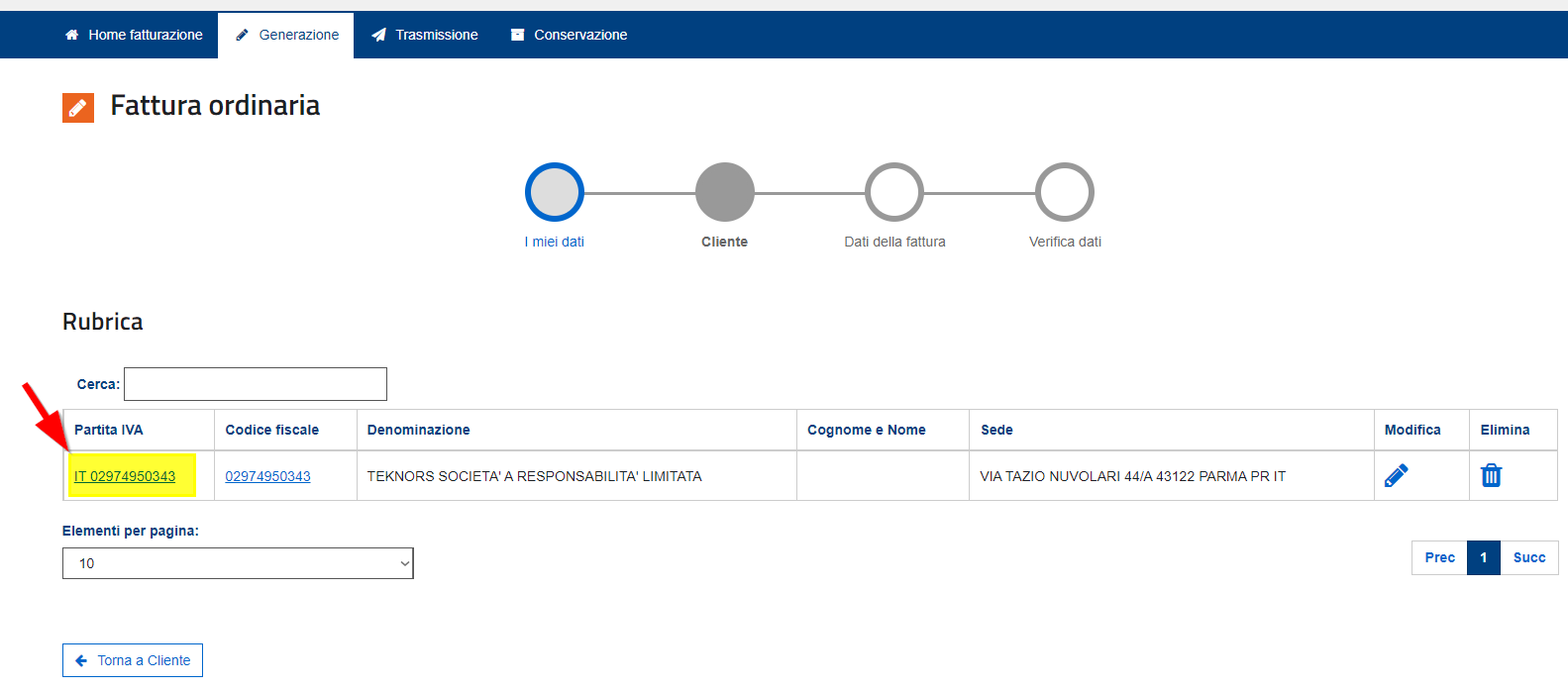The image size is (1568, 689).
Task: Click Torna a Cliente button
Action: tap(133, 660)
